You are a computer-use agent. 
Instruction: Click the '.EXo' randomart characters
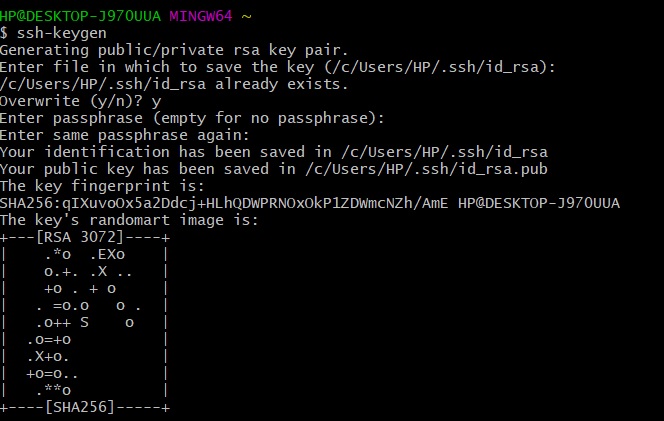click(x=108, y=255)
